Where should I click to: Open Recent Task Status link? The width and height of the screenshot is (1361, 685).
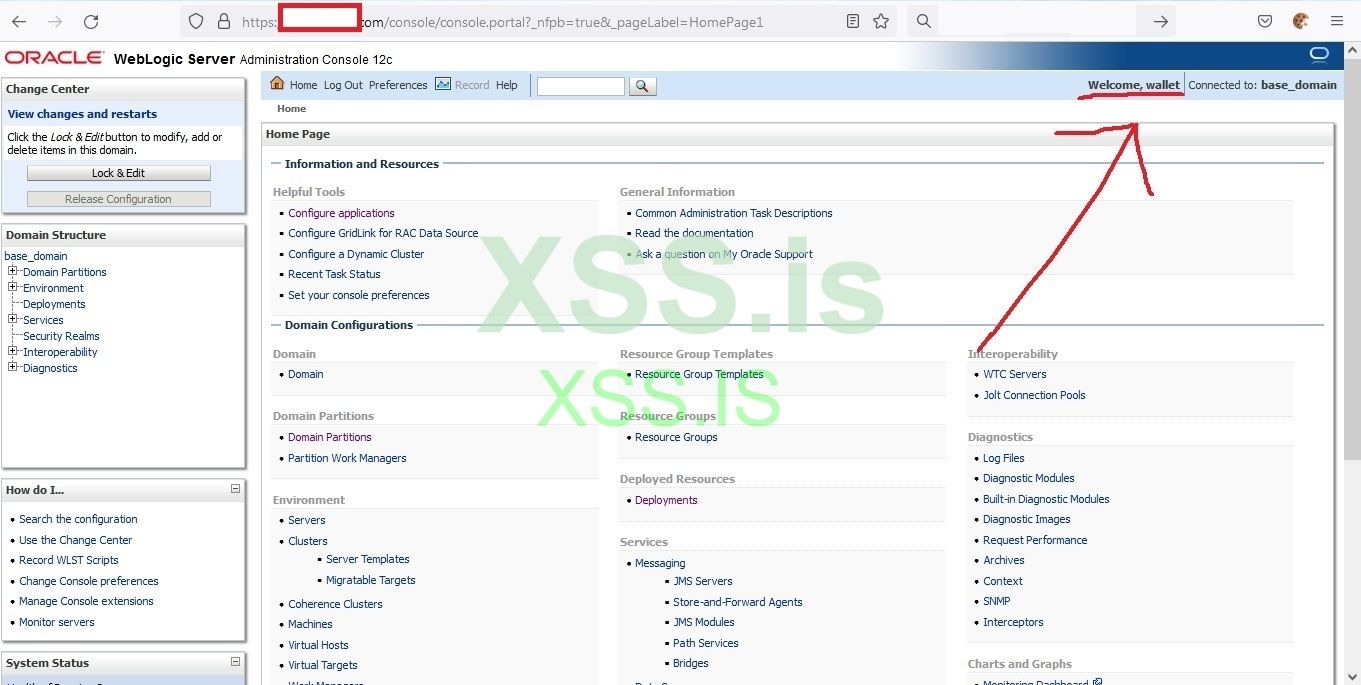tap(334, 274)
